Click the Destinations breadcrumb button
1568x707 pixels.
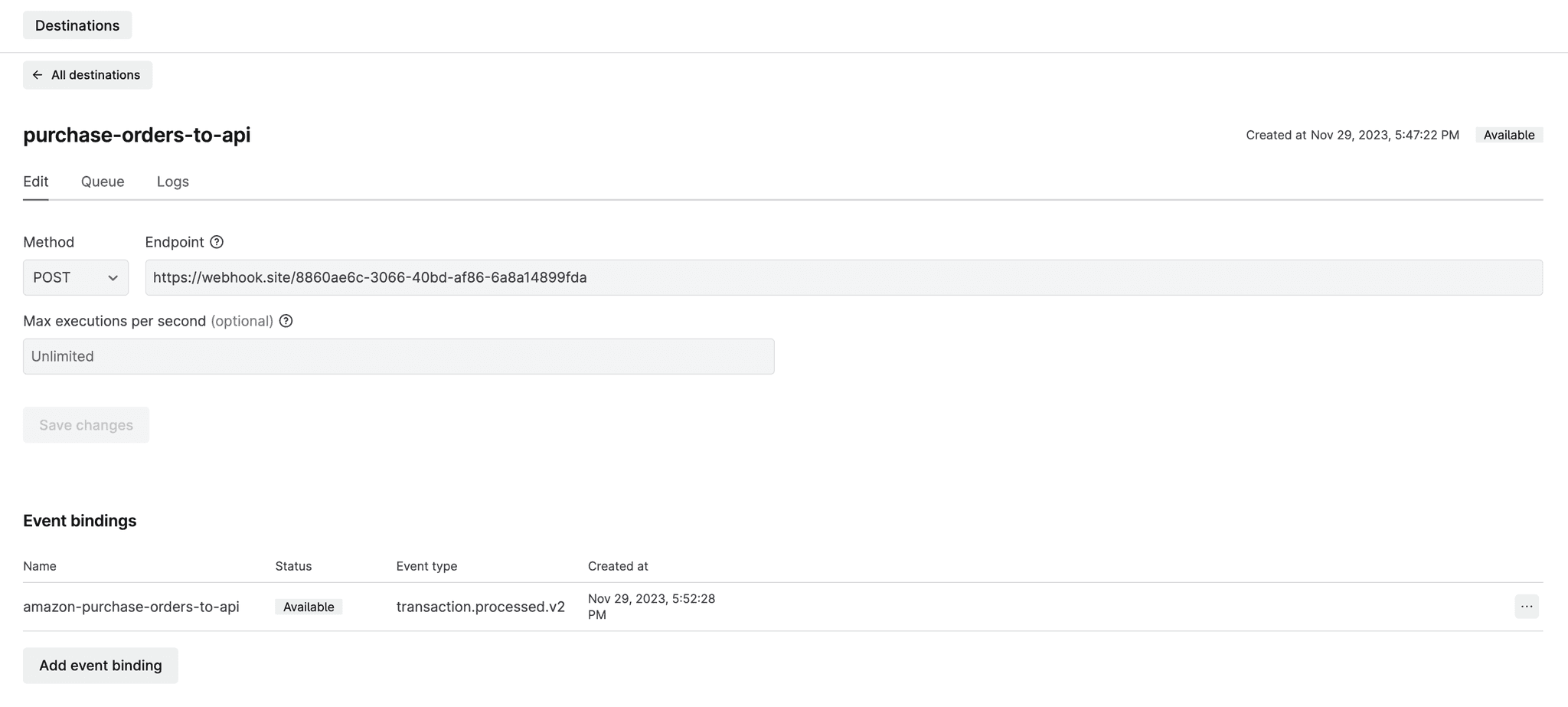(77, 25)
